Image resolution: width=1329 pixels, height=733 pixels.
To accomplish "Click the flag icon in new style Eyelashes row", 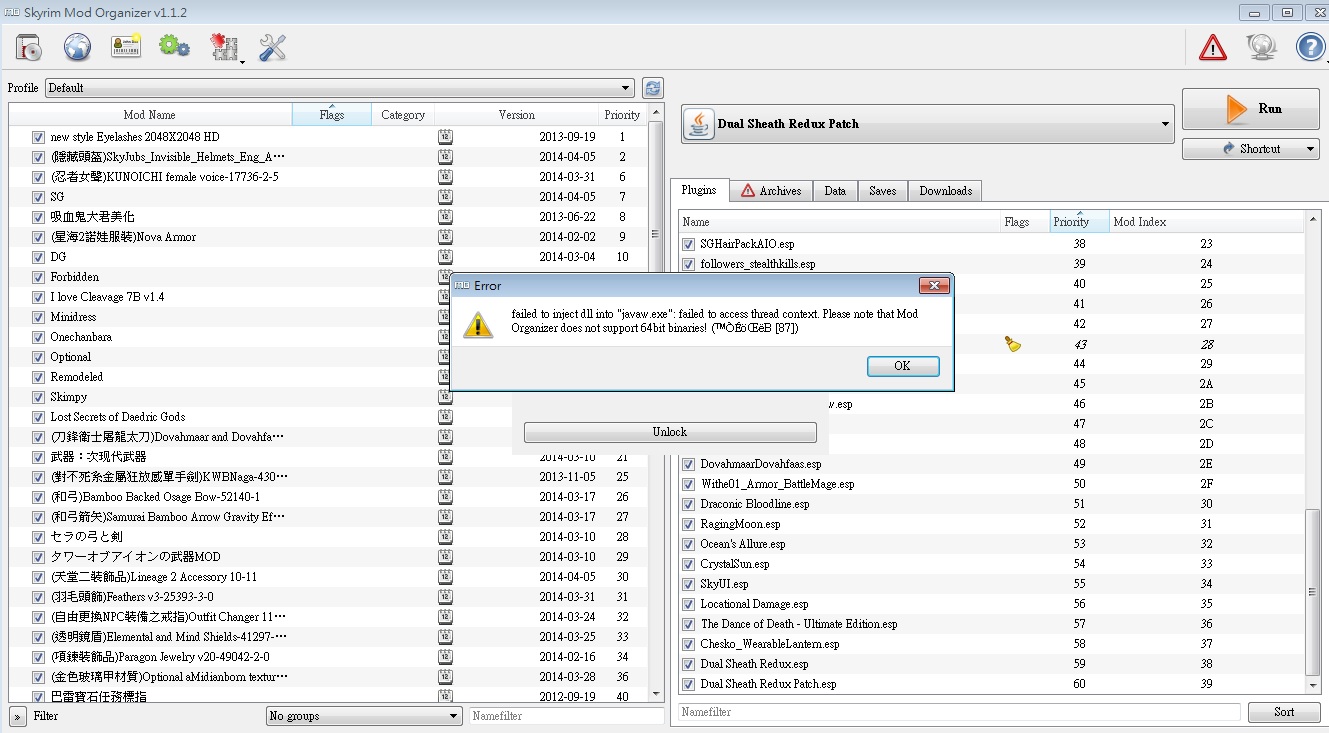I will click(x=445, y=137).
